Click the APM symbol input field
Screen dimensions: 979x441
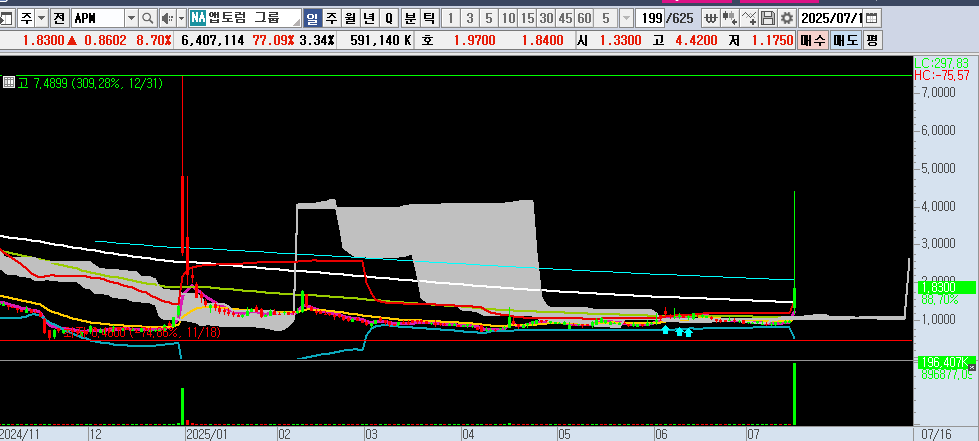pos(98,18)
